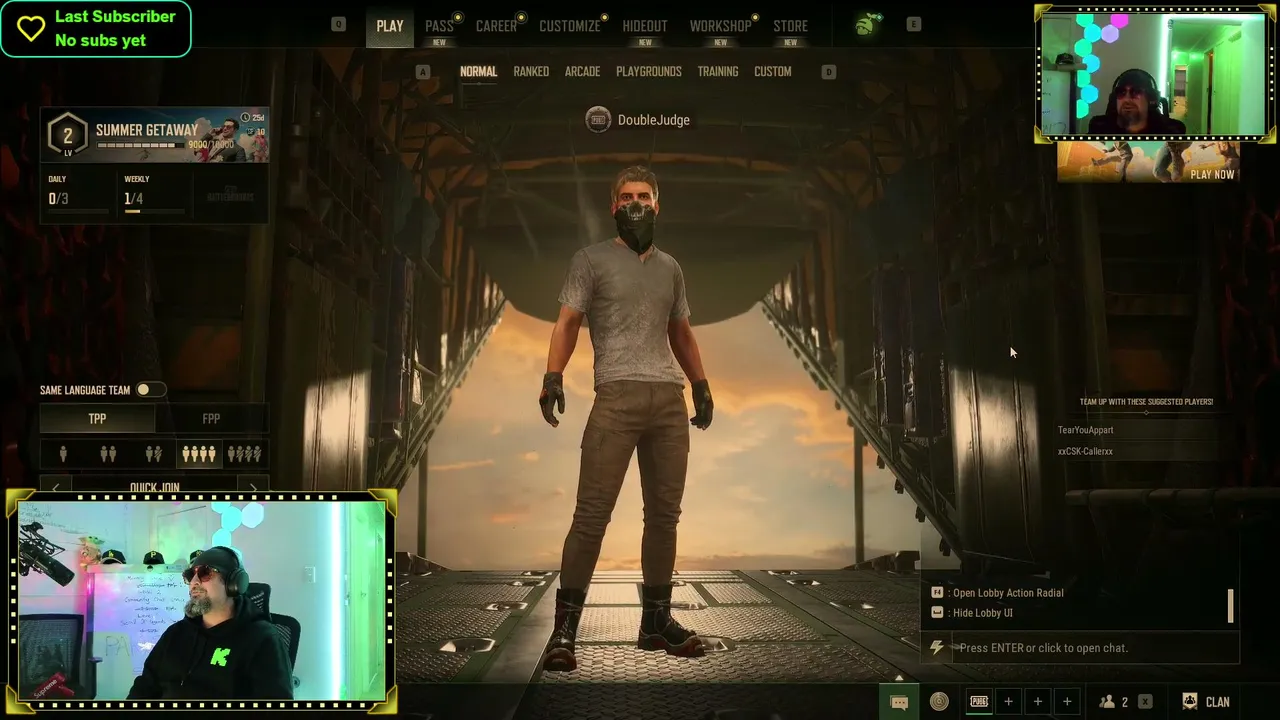Click the D key next-mode icon

coord(828,72)
